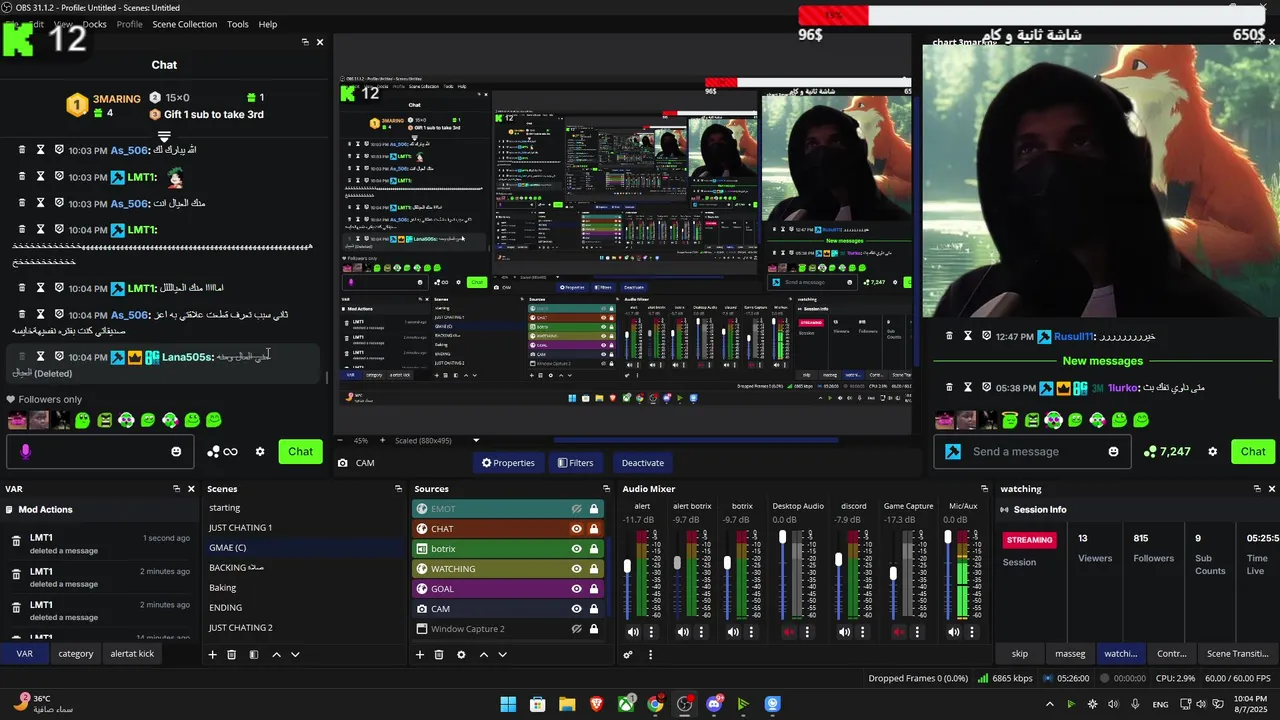Show the EMOT source visibility
This screenshot has width=1280, height=720.
(x=577, y=509)
